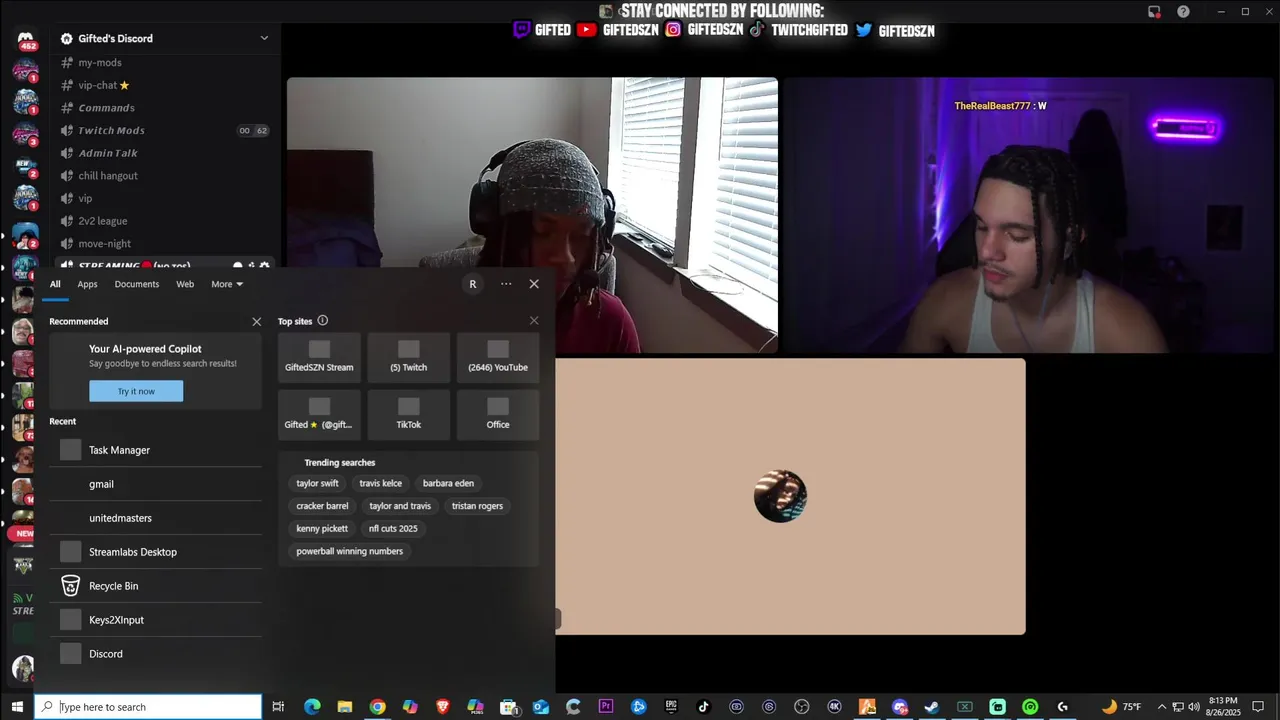Open OBS Studio from taskbar
Screen dimensions: 1280x720
click(x=802, y=707)
